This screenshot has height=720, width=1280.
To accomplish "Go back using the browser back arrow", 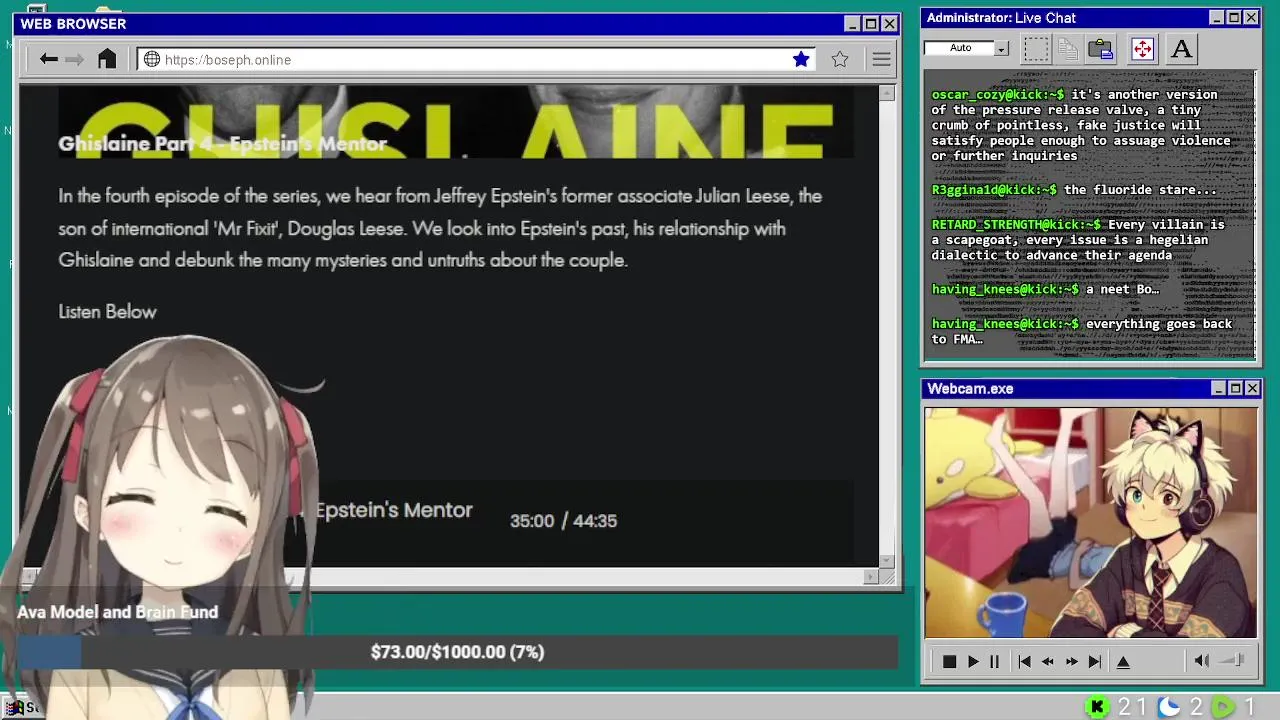I will click(48, 60).
